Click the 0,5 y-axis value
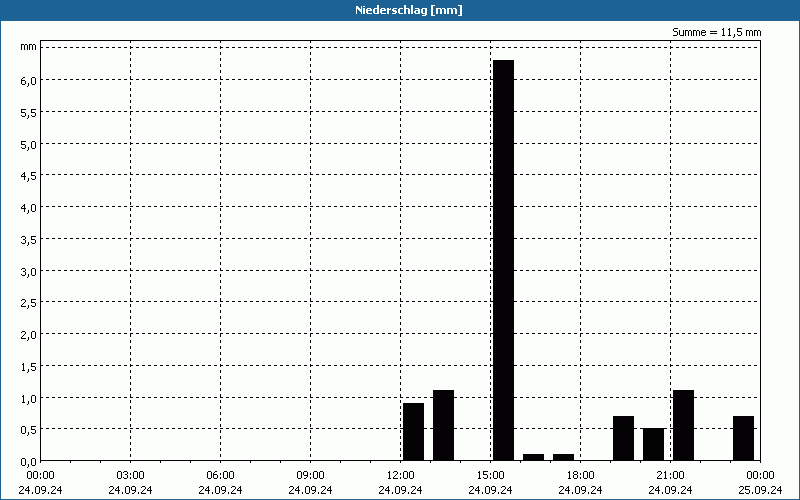This screenshot has width=800, height=500. tap(29, 430)
